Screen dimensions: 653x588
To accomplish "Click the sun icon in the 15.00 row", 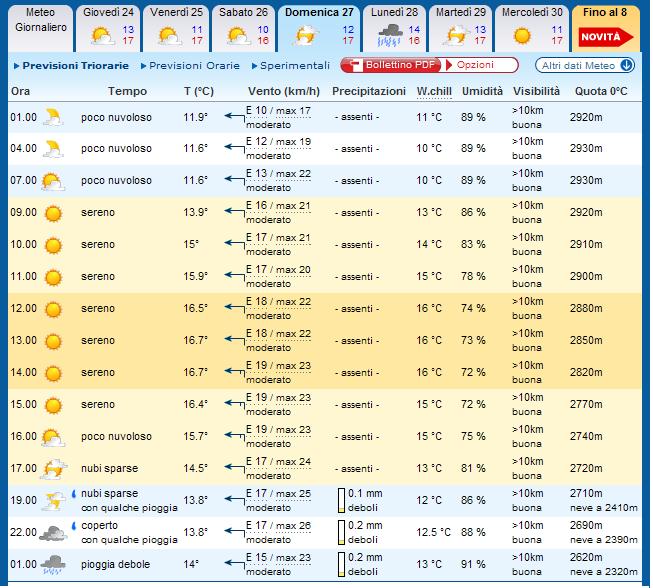I will (x=53, y=405).
